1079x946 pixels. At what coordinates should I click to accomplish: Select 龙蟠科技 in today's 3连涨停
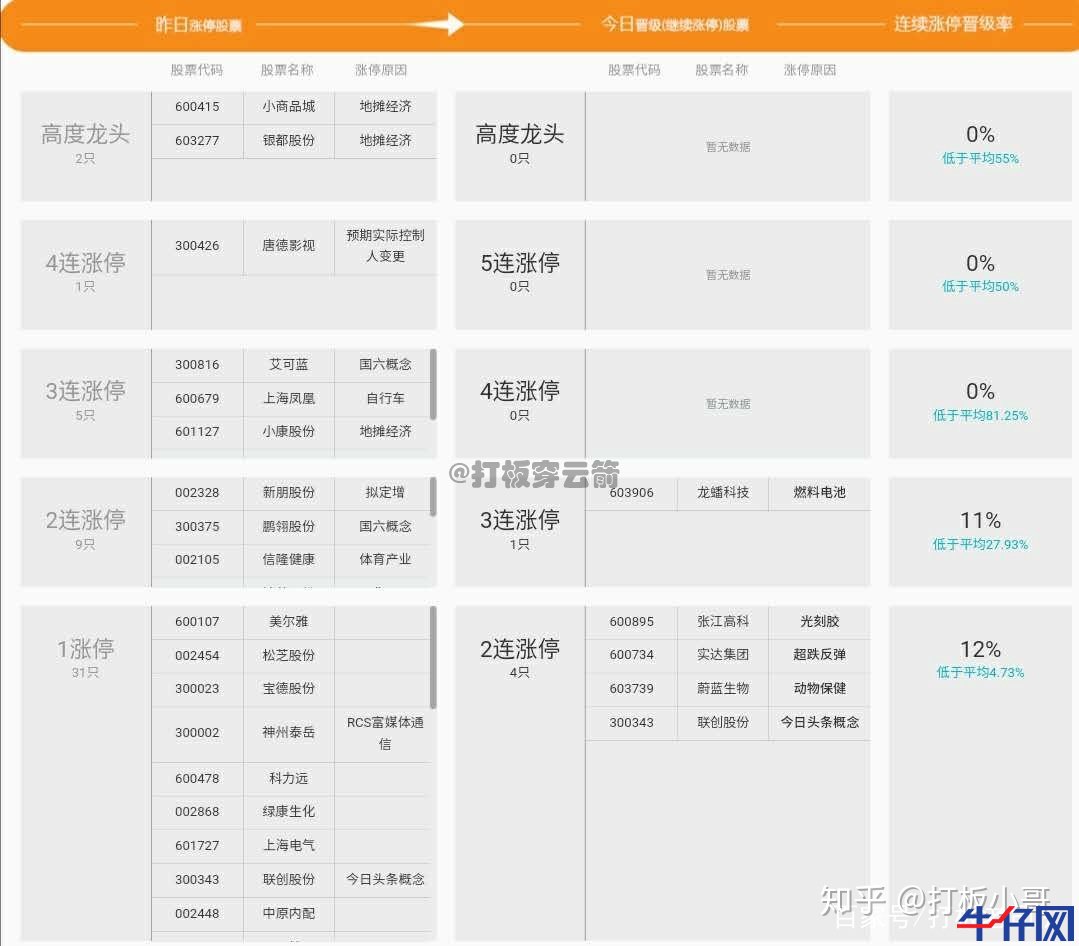pos(722,493)
